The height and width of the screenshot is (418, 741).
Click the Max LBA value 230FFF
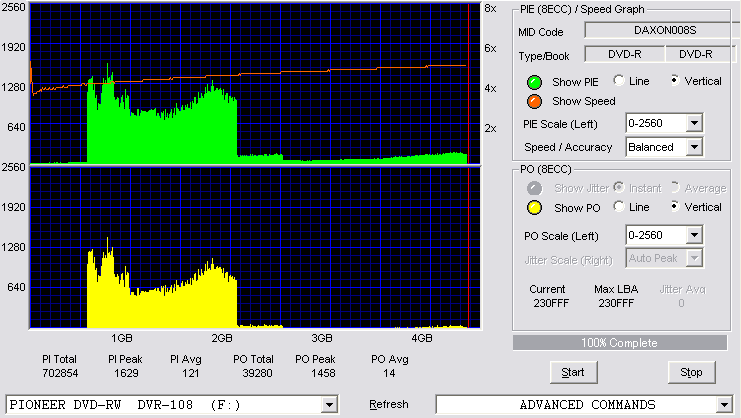click(x=616, y=303)
